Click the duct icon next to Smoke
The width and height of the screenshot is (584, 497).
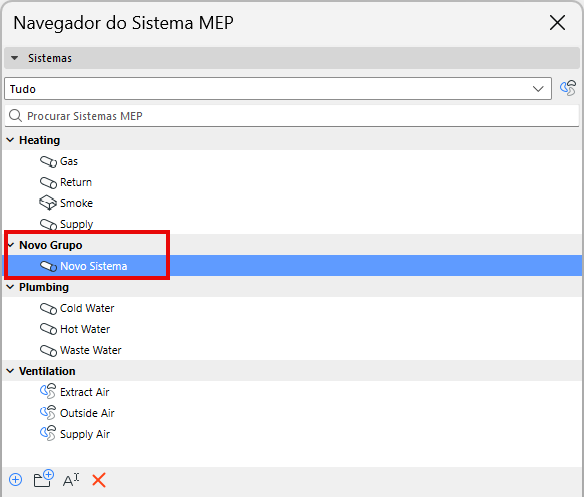48,203
